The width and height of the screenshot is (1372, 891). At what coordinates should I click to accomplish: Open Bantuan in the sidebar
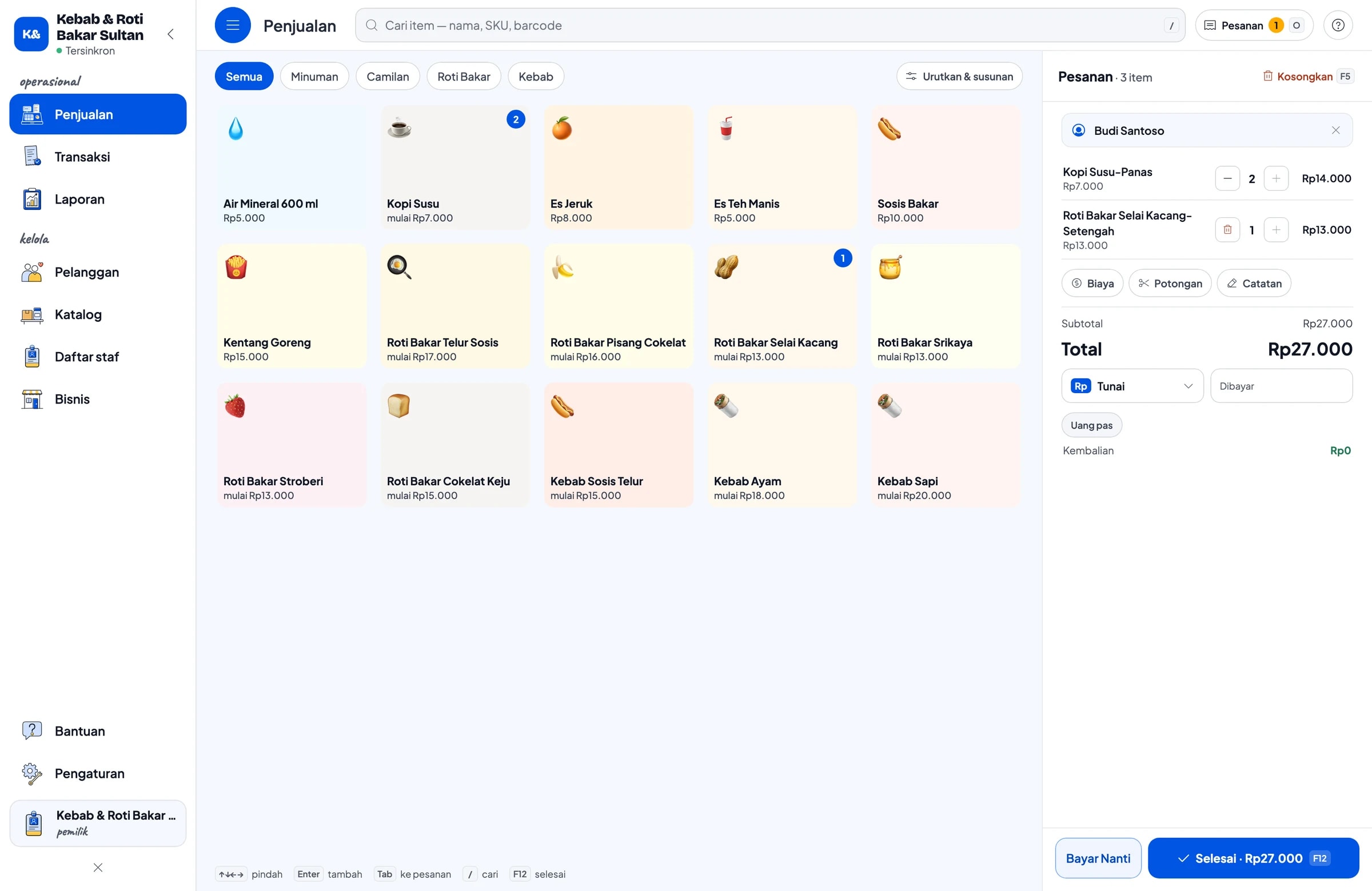point(98,731)
